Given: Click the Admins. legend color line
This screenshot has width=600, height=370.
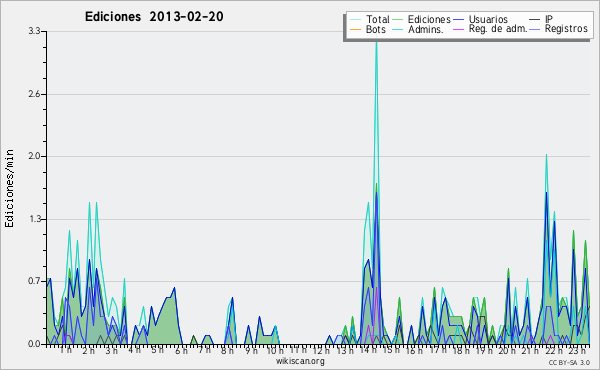Looking at the screenshot, I should click(398, 29).
